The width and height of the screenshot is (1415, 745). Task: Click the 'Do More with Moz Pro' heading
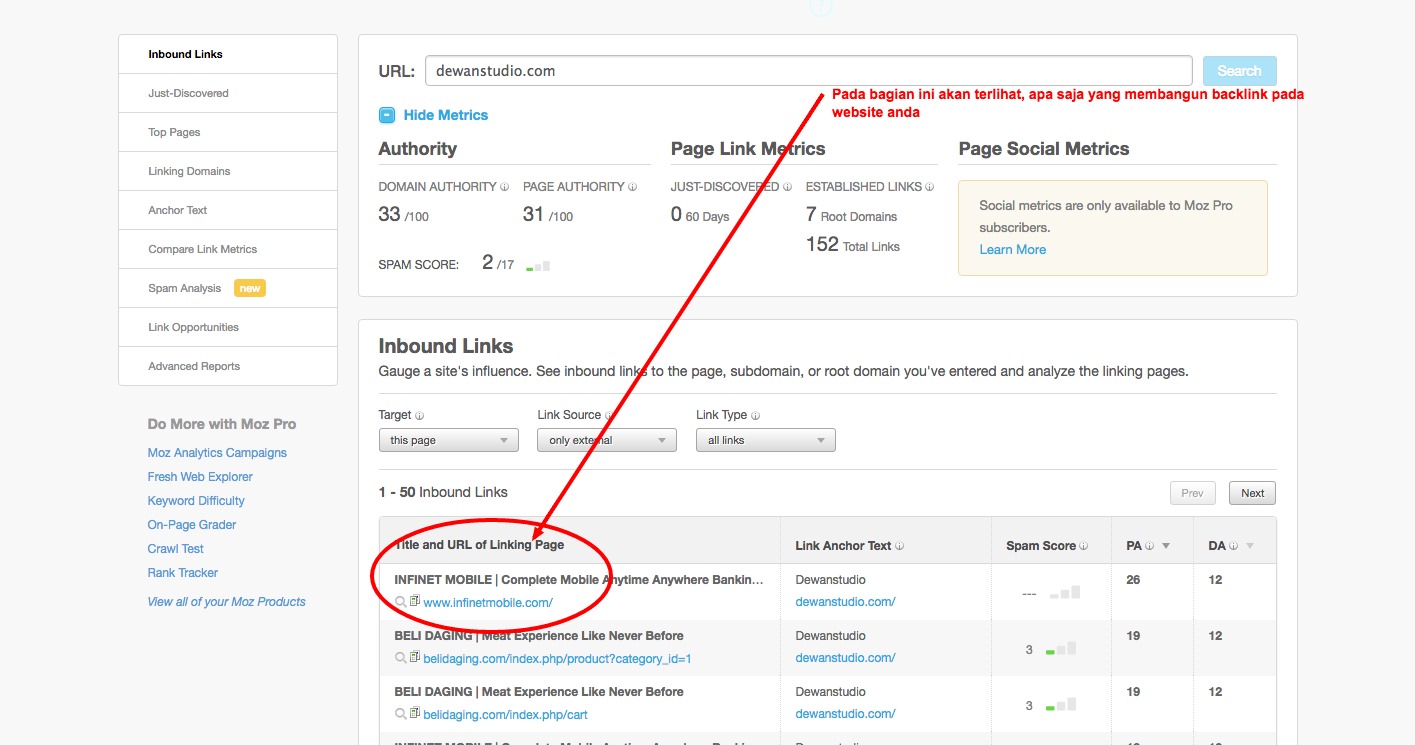(222, 424)
